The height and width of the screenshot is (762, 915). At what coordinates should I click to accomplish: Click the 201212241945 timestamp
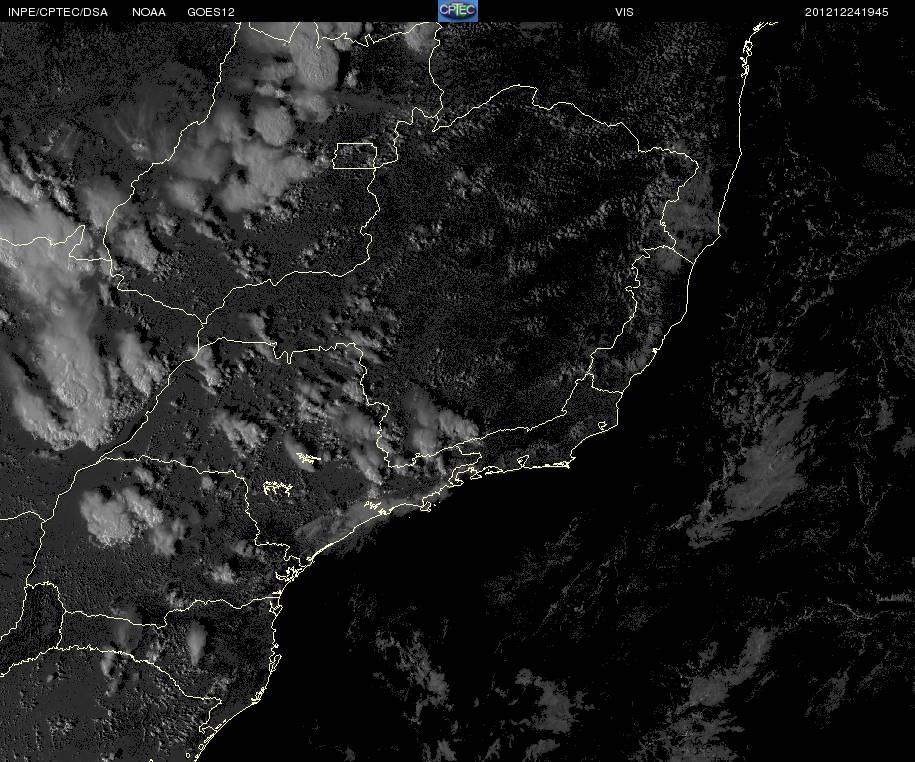847,12
